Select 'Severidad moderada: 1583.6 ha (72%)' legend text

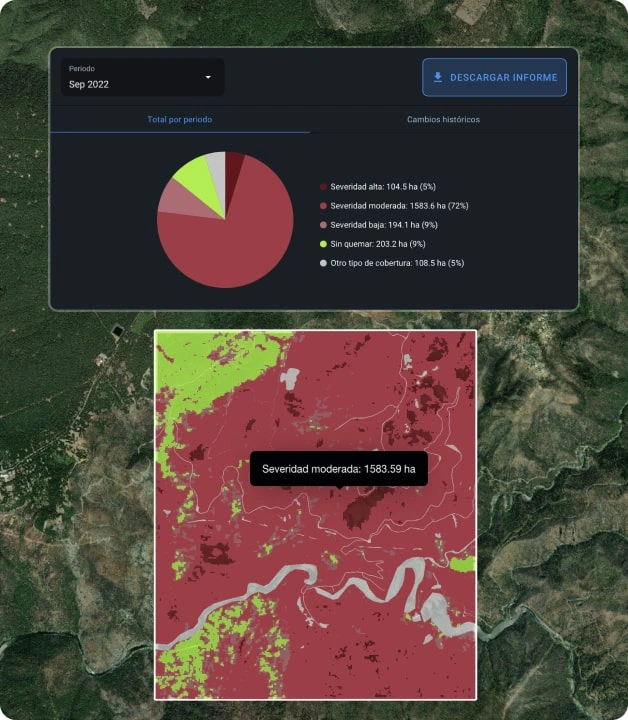(x=399, y=206)
